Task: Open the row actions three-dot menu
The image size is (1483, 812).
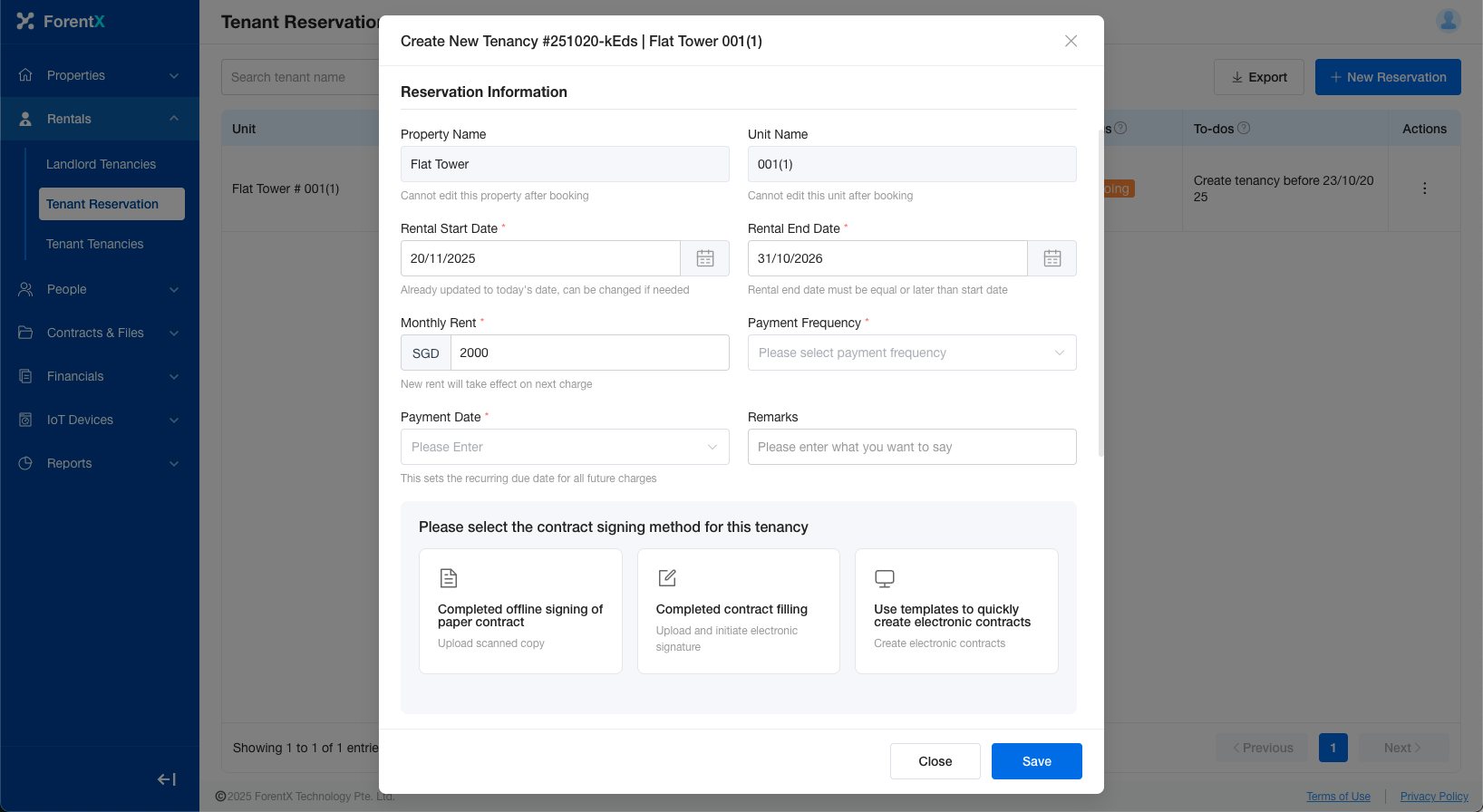Action: coord(1424,188)
